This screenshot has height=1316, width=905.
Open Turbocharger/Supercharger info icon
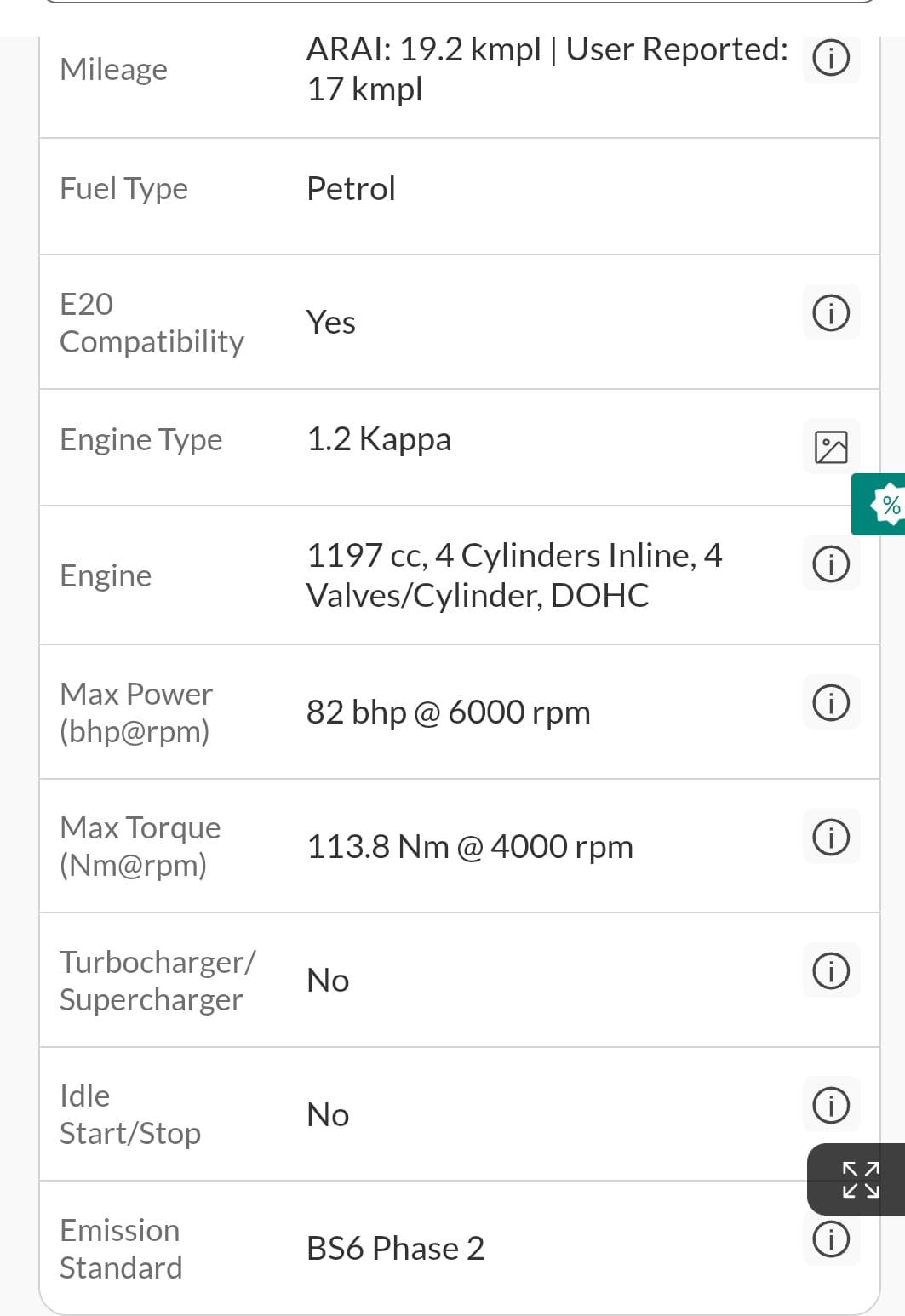[x=831, y=971]
